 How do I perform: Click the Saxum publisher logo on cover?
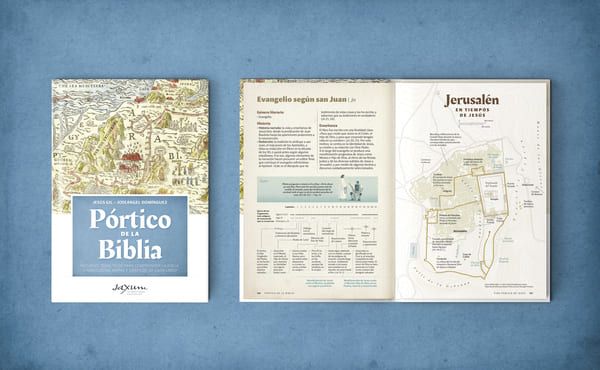130,289
